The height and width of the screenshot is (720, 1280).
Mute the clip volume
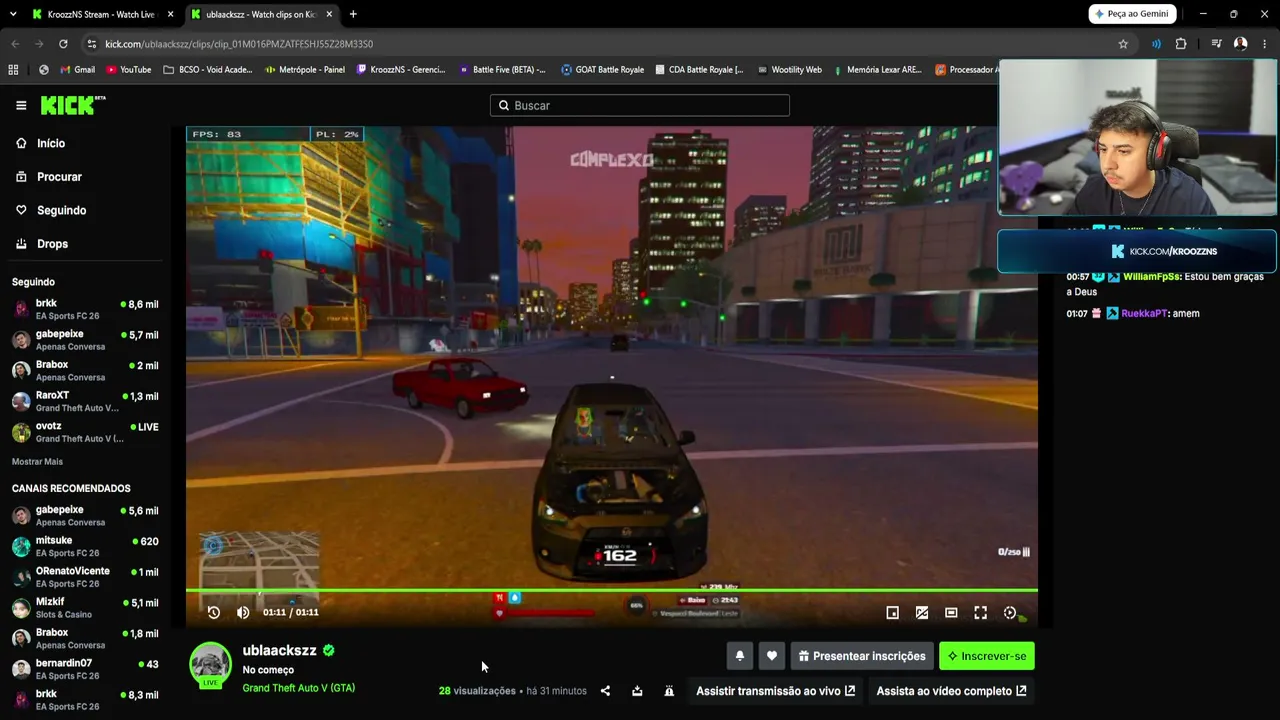pos(243,613)
